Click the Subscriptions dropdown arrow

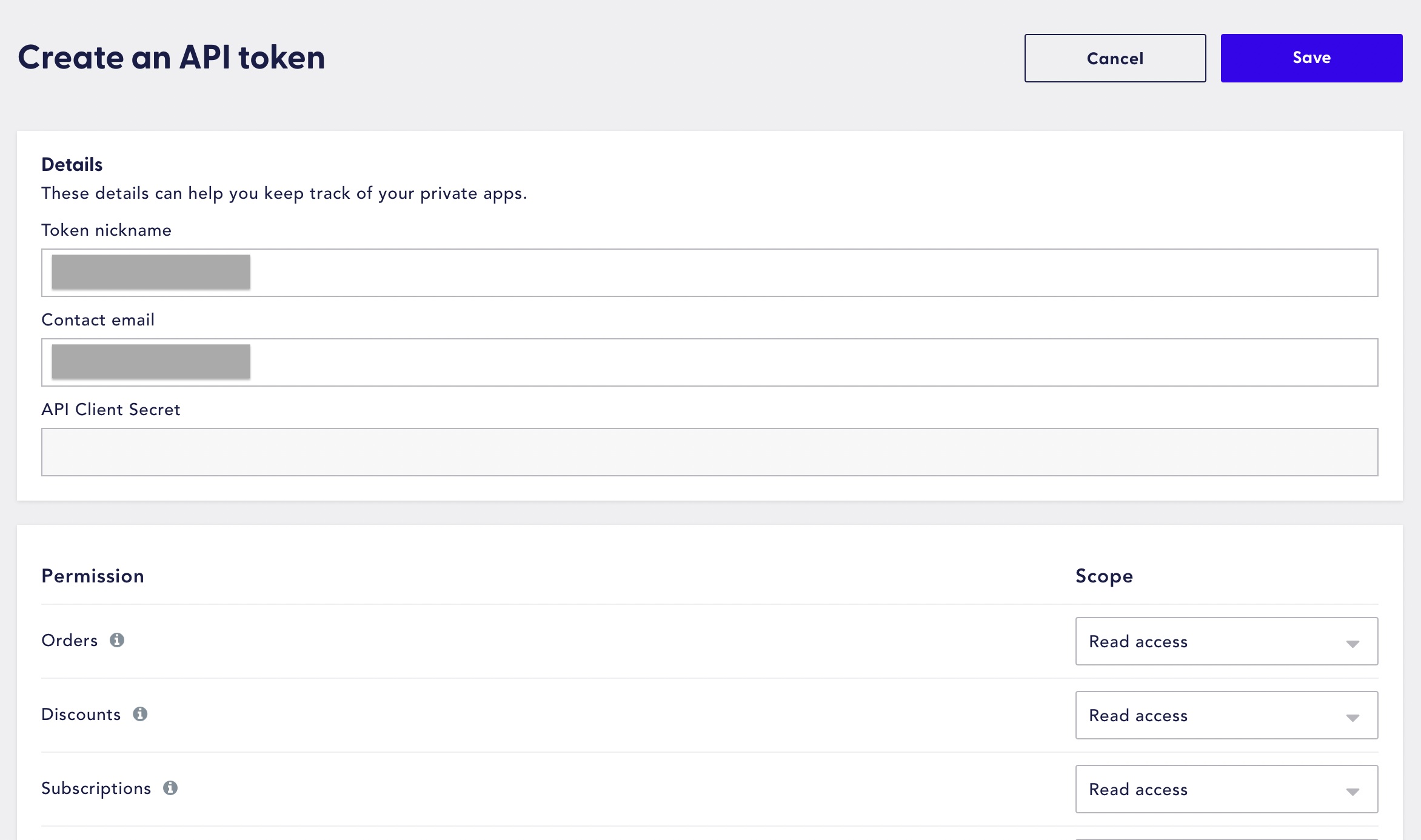[x=1352, y=792]
